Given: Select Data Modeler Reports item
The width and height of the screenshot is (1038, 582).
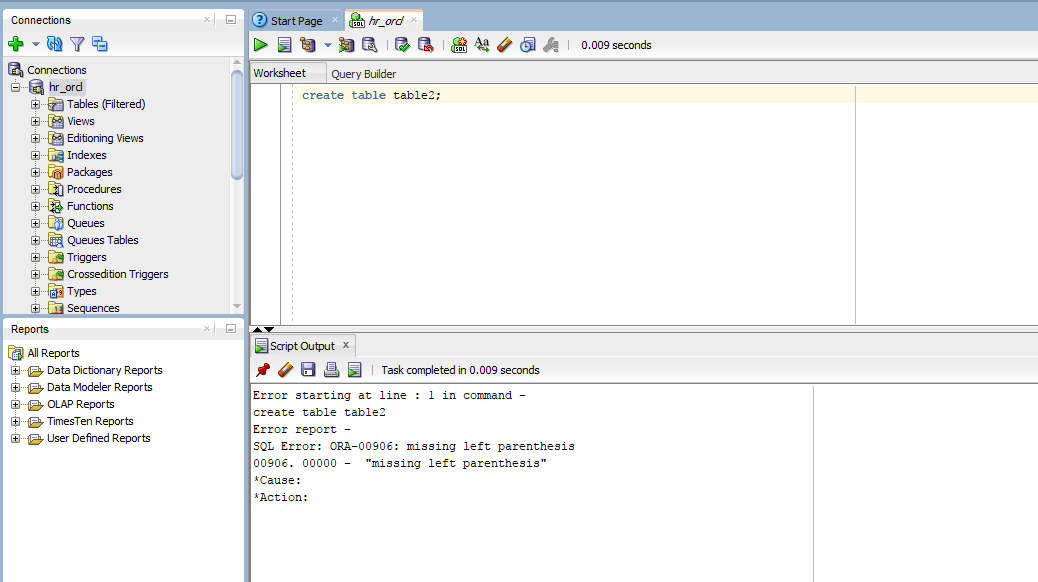Looking at the screenshot, I should pos(99,387).
